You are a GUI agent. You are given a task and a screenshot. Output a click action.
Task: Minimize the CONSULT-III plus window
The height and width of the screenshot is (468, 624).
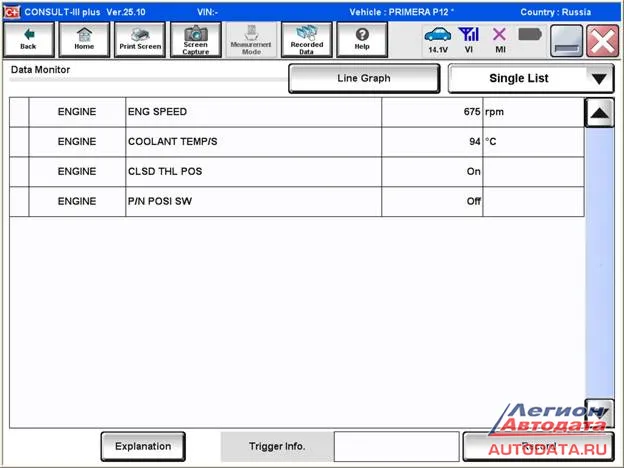567,41
